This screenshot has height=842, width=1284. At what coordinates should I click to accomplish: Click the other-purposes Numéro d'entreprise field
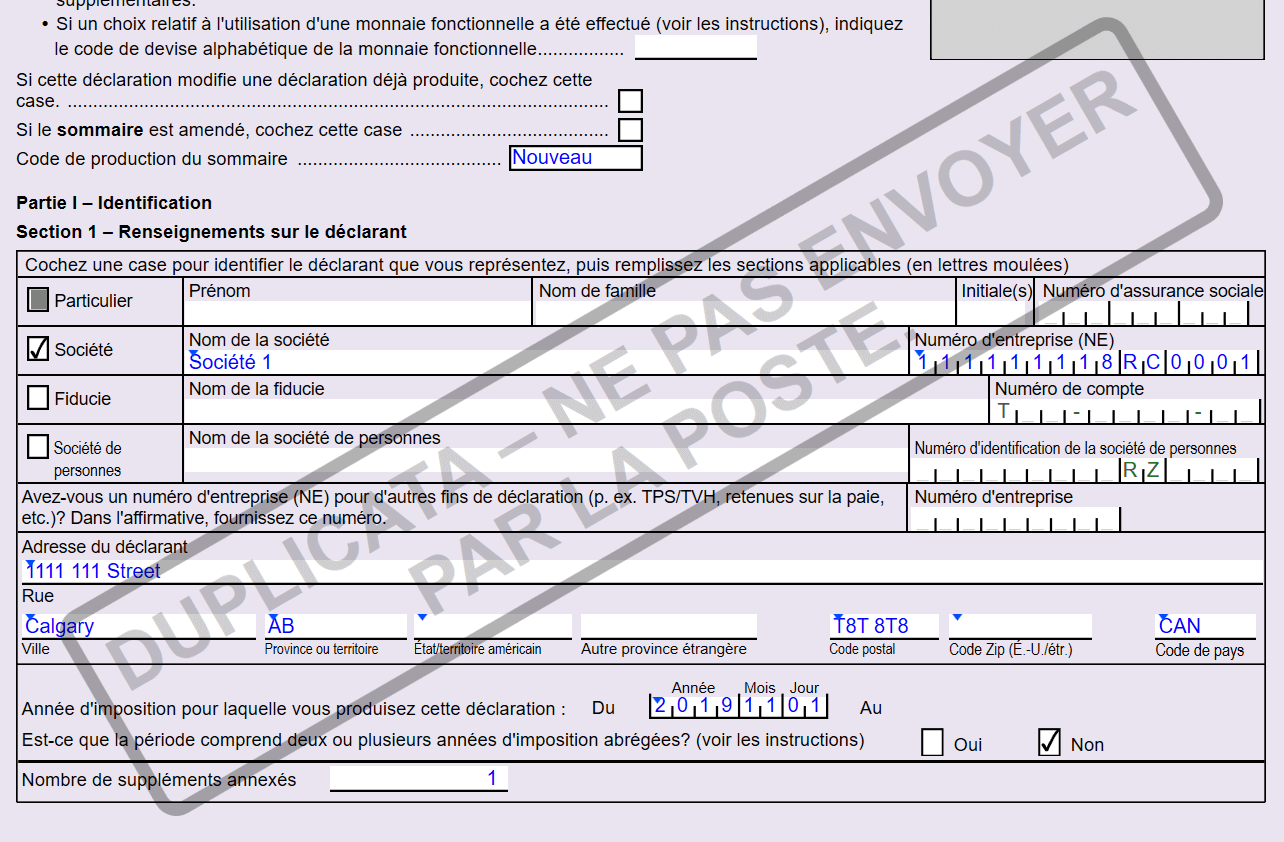(x=1017, y=519)
